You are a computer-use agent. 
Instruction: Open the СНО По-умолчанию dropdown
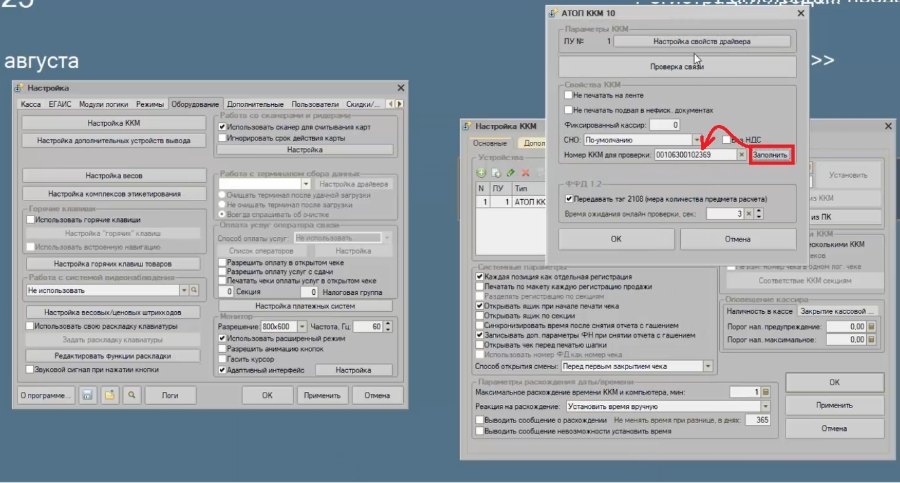696,140
